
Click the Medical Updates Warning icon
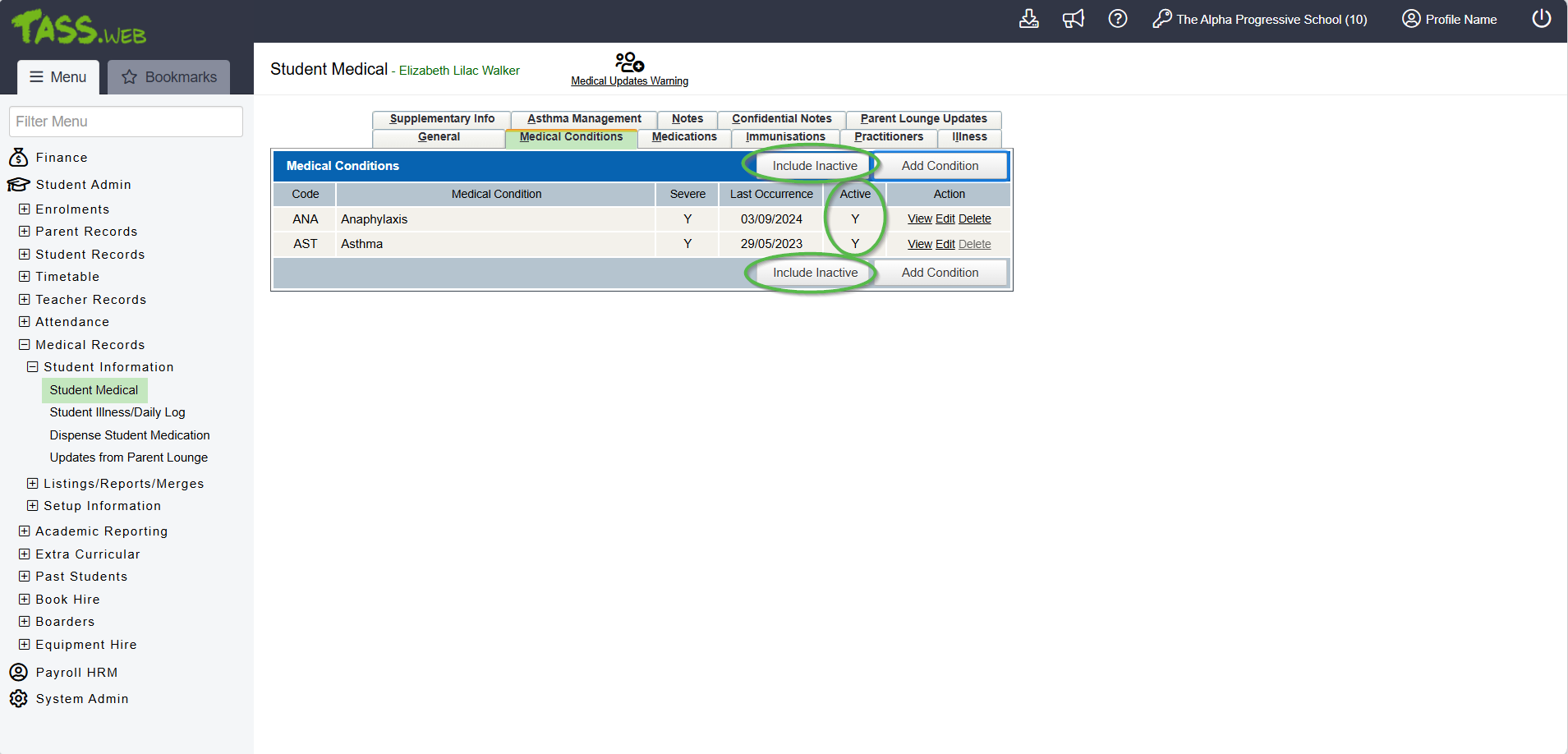point(629,62)
